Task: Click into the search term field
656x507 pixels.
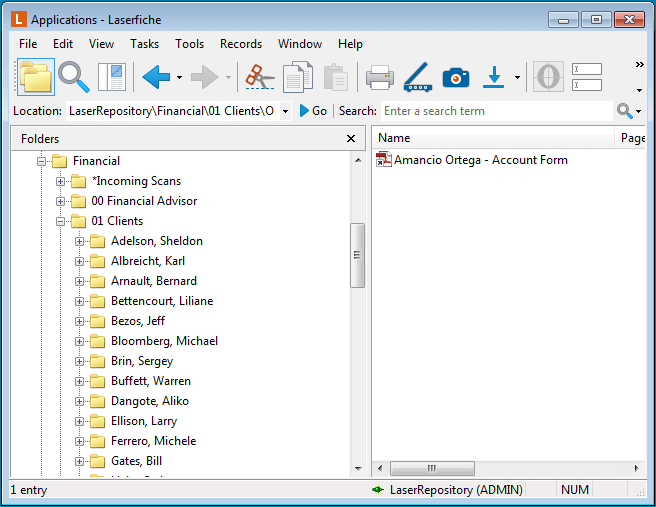Action: coord(497,111)
